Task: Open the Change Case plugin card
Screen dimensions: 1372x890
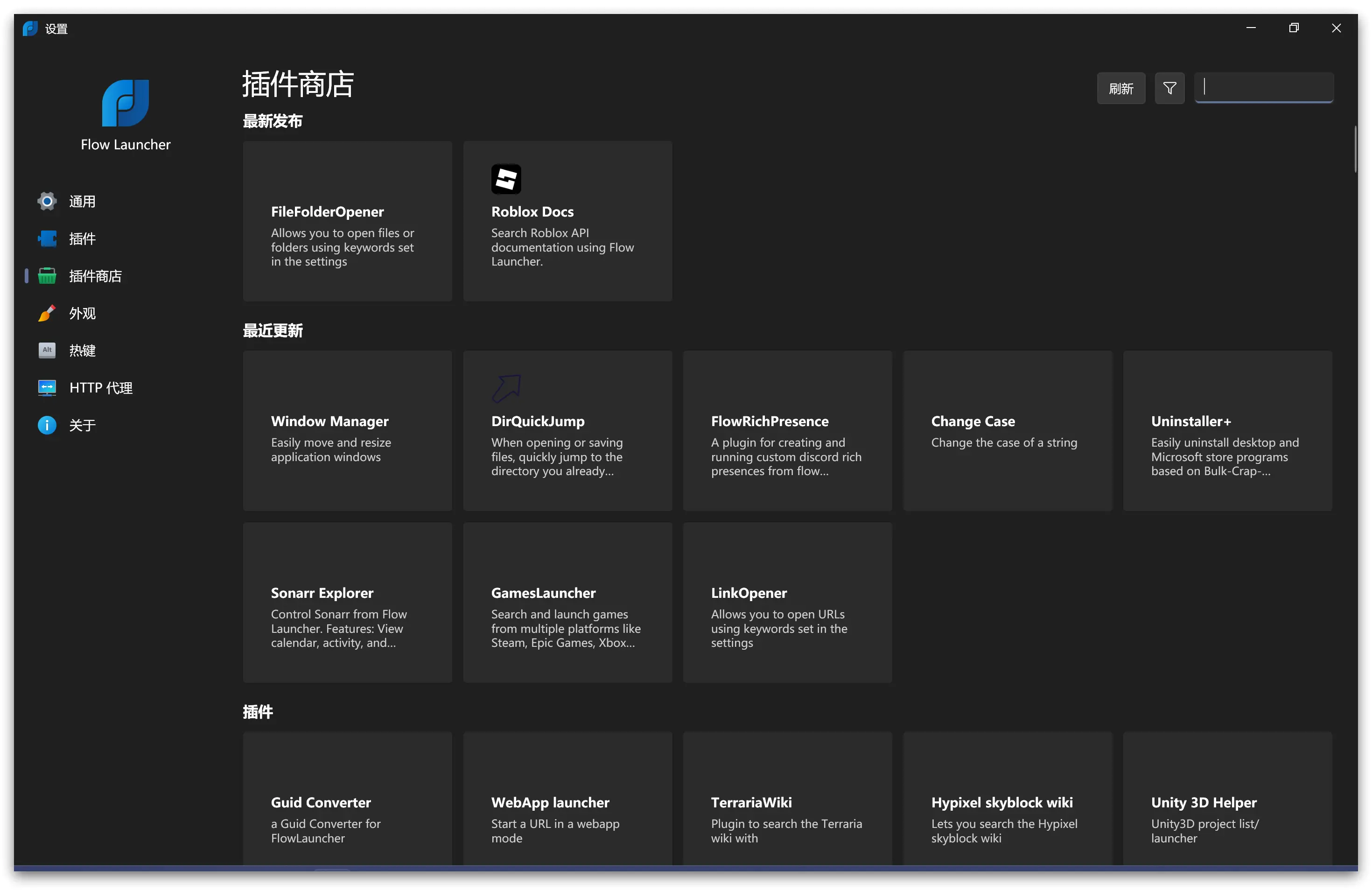Action: click(1007, 431)
